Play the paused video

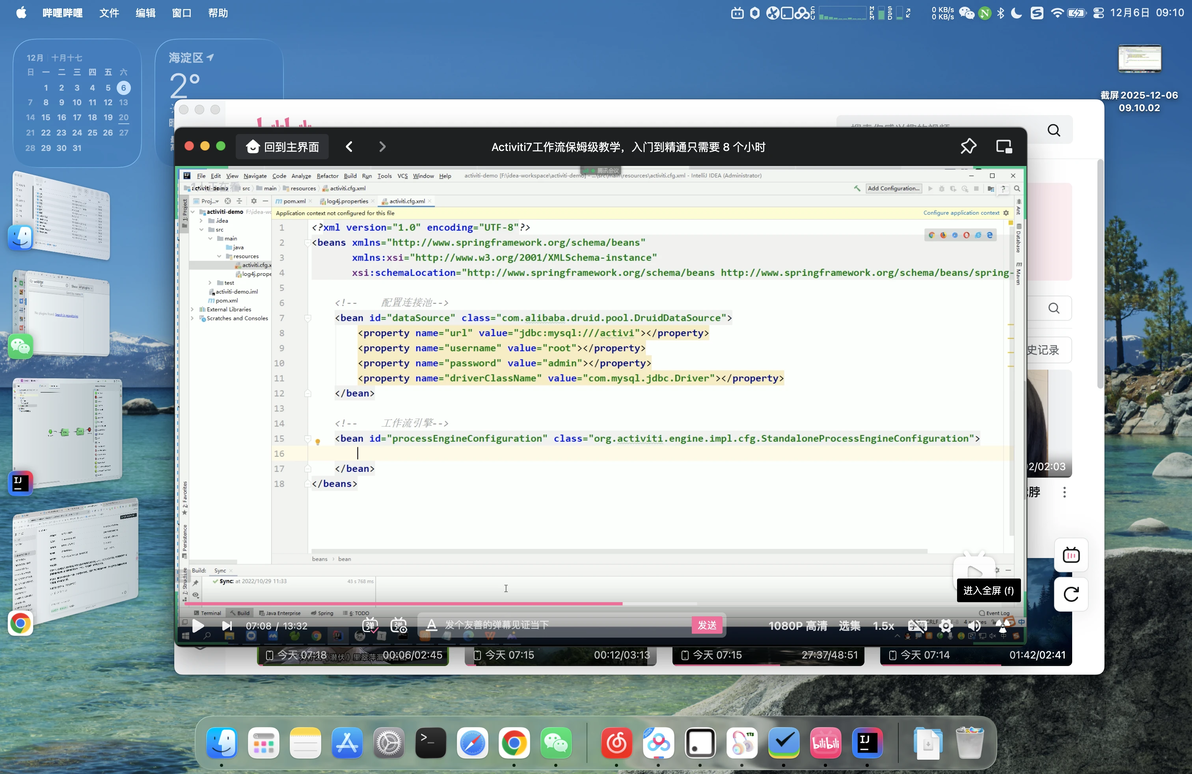pos(198,626)
